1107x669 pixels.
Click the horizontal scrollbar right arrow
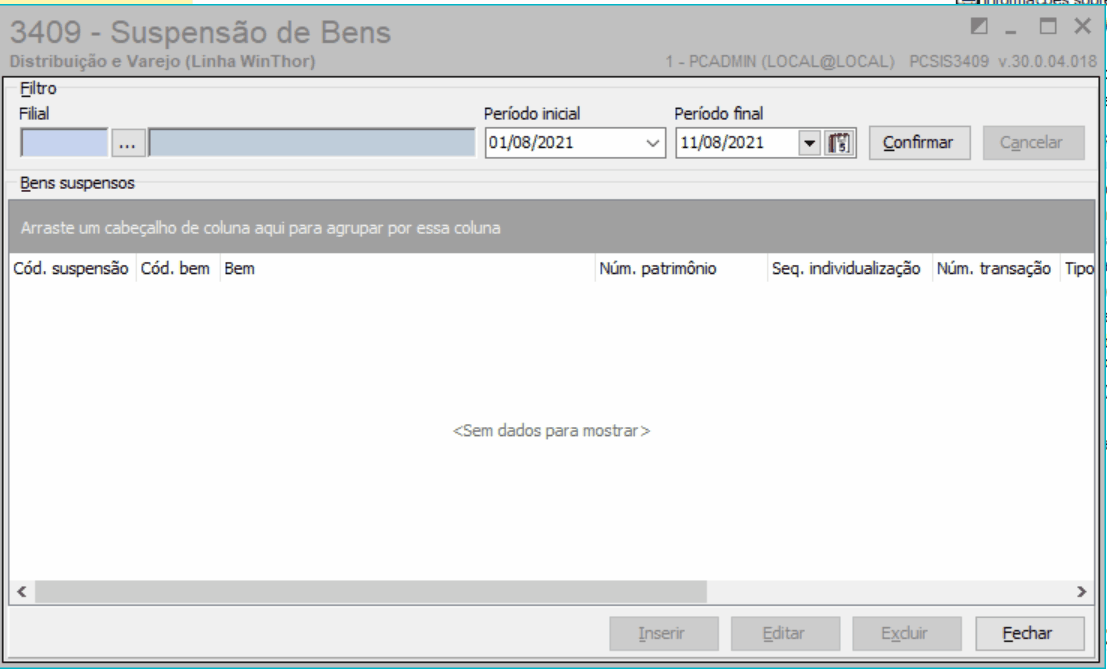click(1082, 592)
